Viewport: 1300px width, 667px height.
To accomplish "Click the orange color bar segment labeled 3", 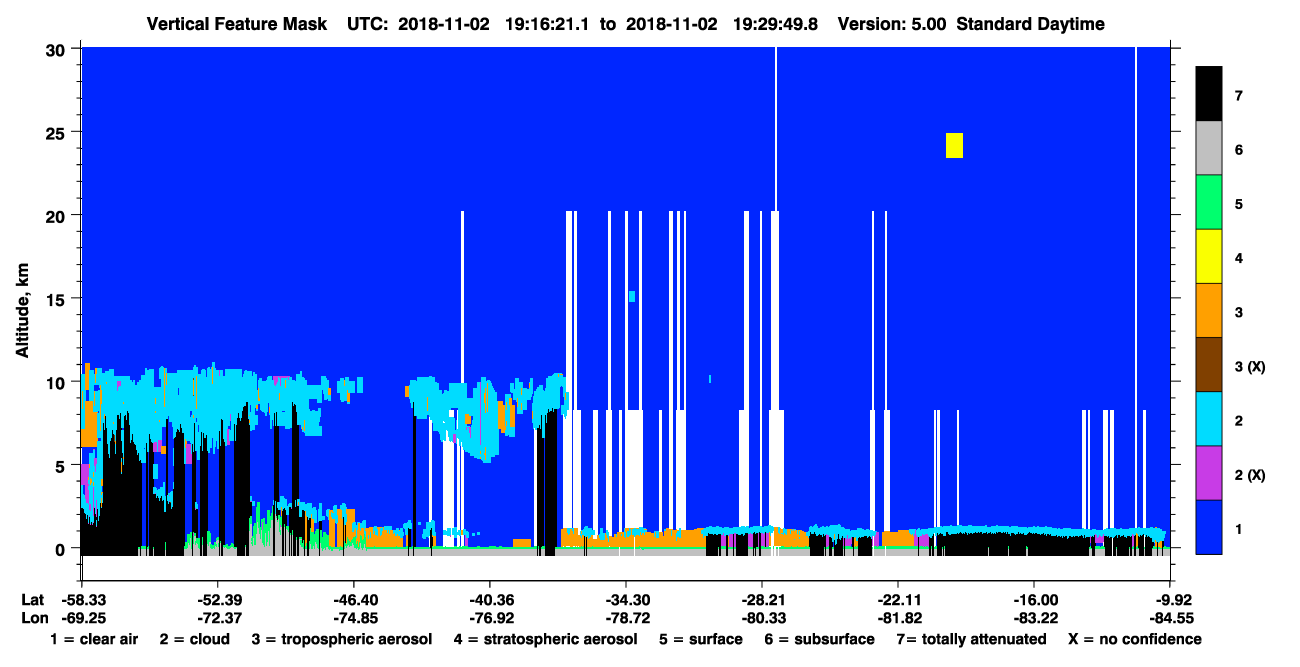I will tap(1209, 311).
